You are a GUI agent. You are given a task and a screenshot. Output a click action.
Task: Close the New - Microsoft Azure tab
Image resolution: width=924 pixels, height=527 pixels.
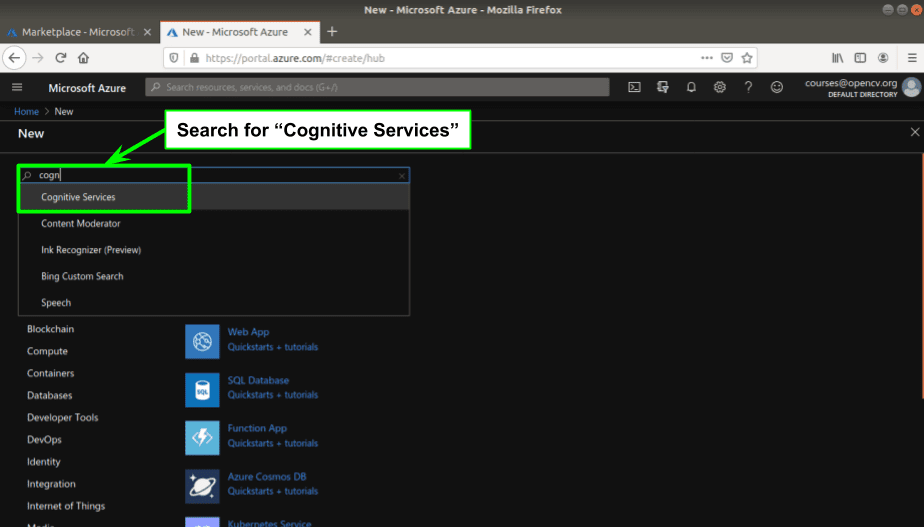tap(308, 32)
